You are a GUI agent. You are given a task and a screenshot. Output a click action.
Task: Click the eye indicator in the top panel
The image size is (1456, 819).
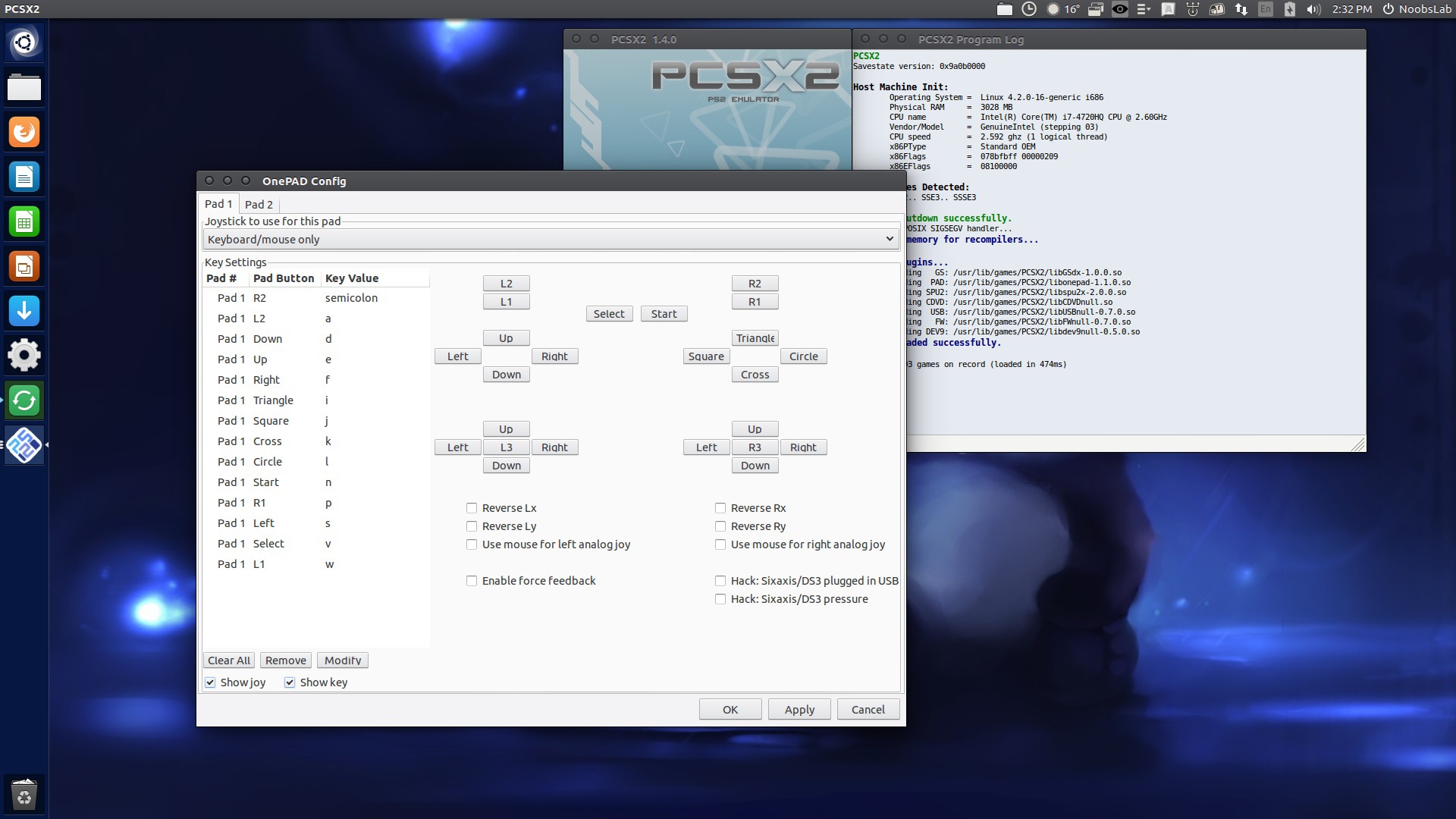click(x=1120, y=9)
